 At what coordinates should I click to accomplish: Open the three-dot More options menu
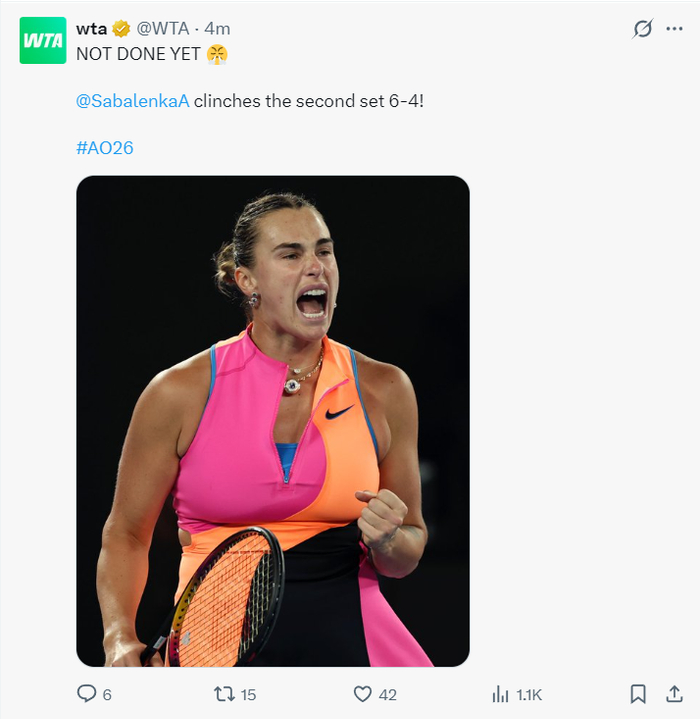click(x=675, y=29)
